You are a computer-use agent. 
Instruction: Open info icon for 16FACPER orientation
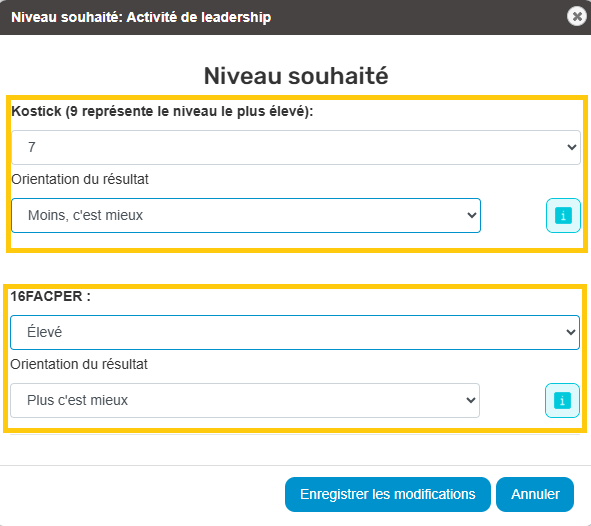(562, 401)
